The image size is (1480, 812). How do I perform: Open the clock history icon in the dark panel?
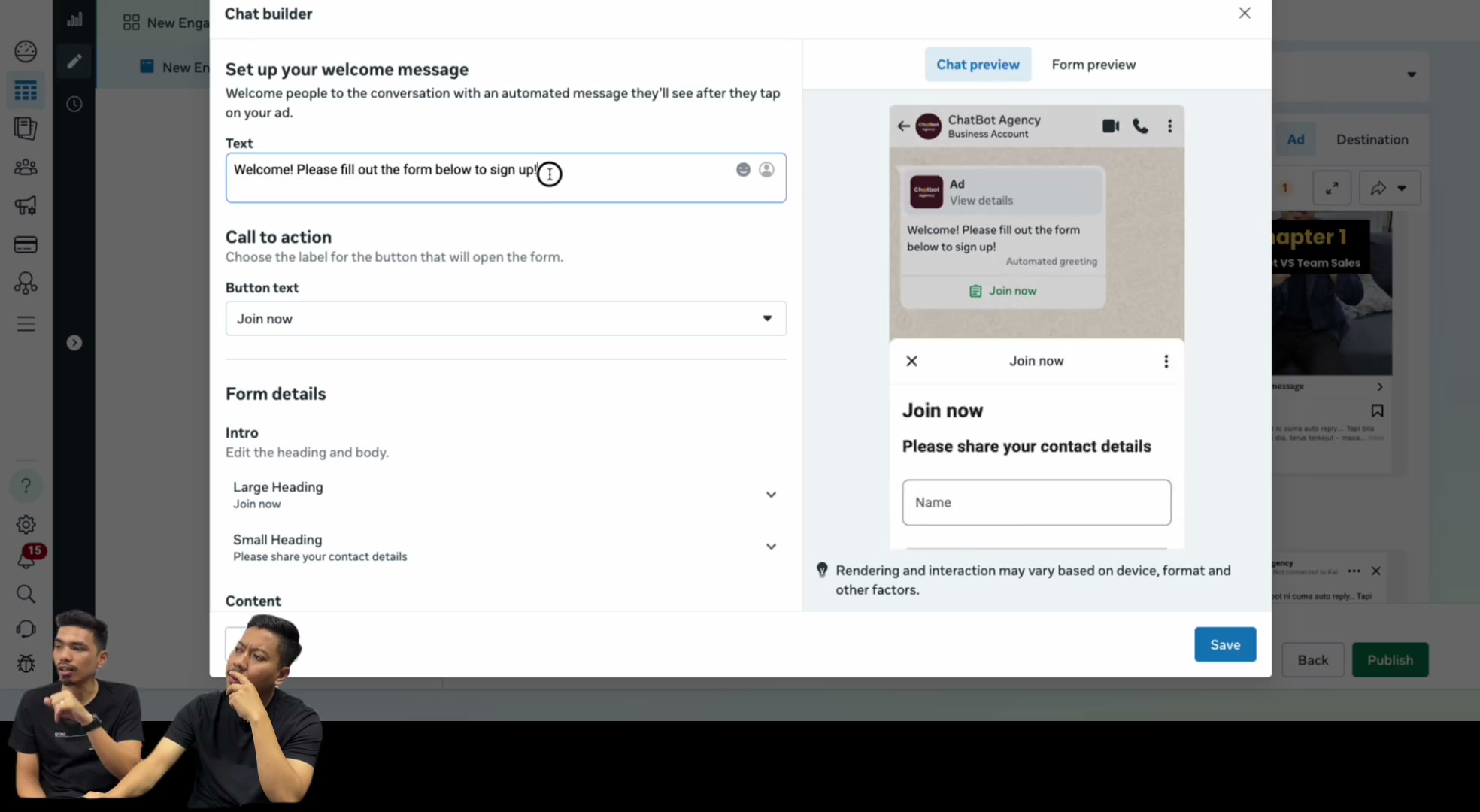74,104
